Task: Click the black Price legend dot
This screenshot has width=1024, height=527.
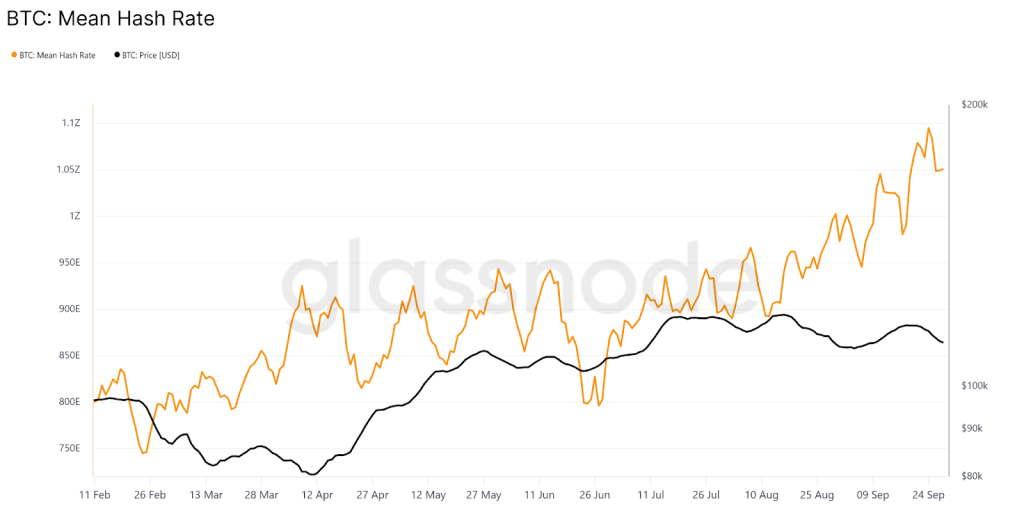Action: [117, 55]
